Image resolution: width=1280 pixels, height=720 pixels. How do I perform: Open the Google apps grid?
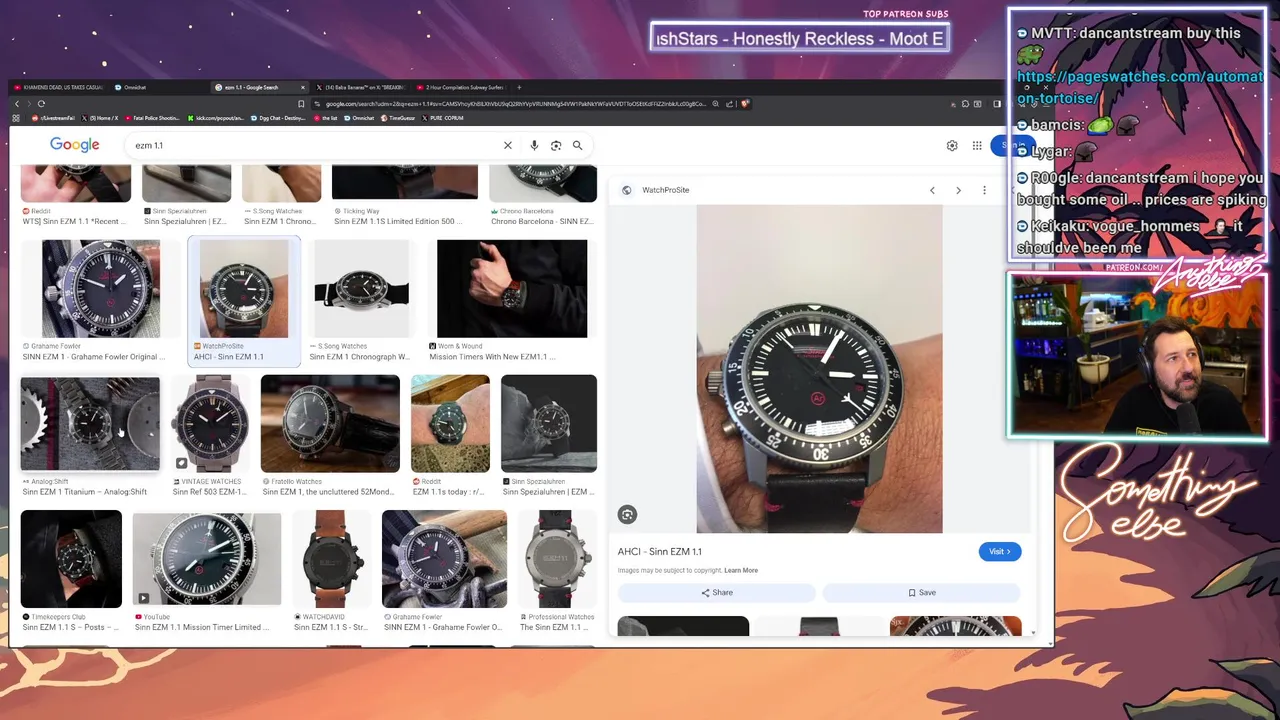click(977, 145)
